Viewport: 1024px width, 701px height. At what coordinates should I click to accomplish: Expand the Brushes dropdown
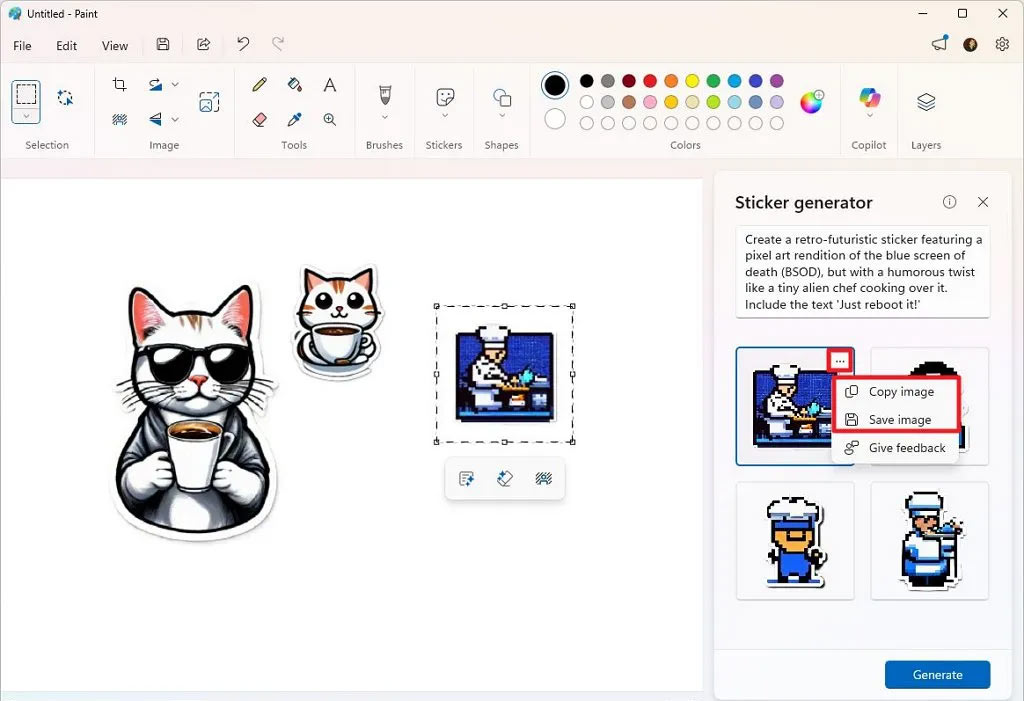(x=384, y=116)
